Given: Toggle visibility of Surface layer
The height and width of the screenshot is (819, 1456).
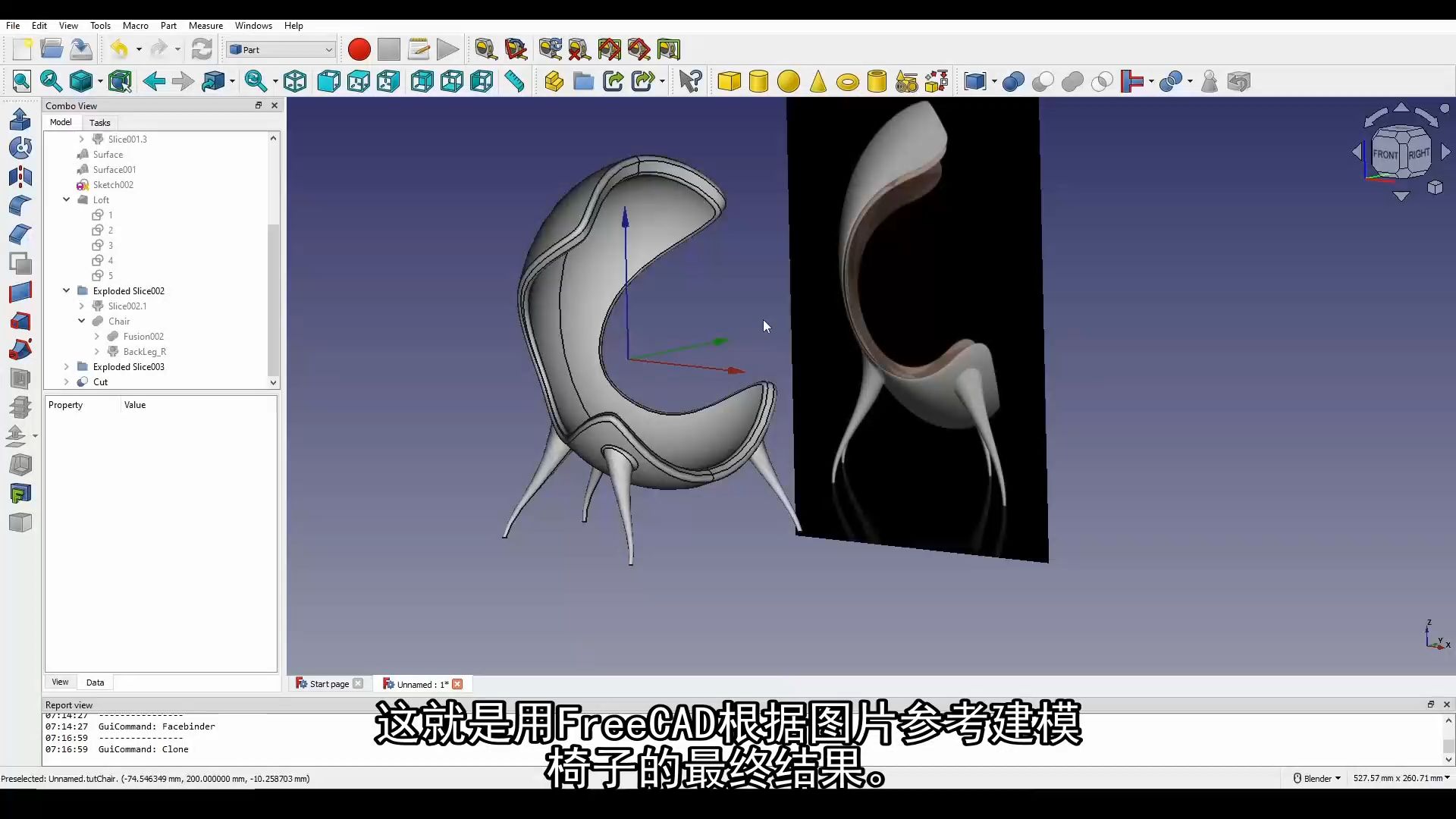Looking at the screenshot, I should pos(107,154).
